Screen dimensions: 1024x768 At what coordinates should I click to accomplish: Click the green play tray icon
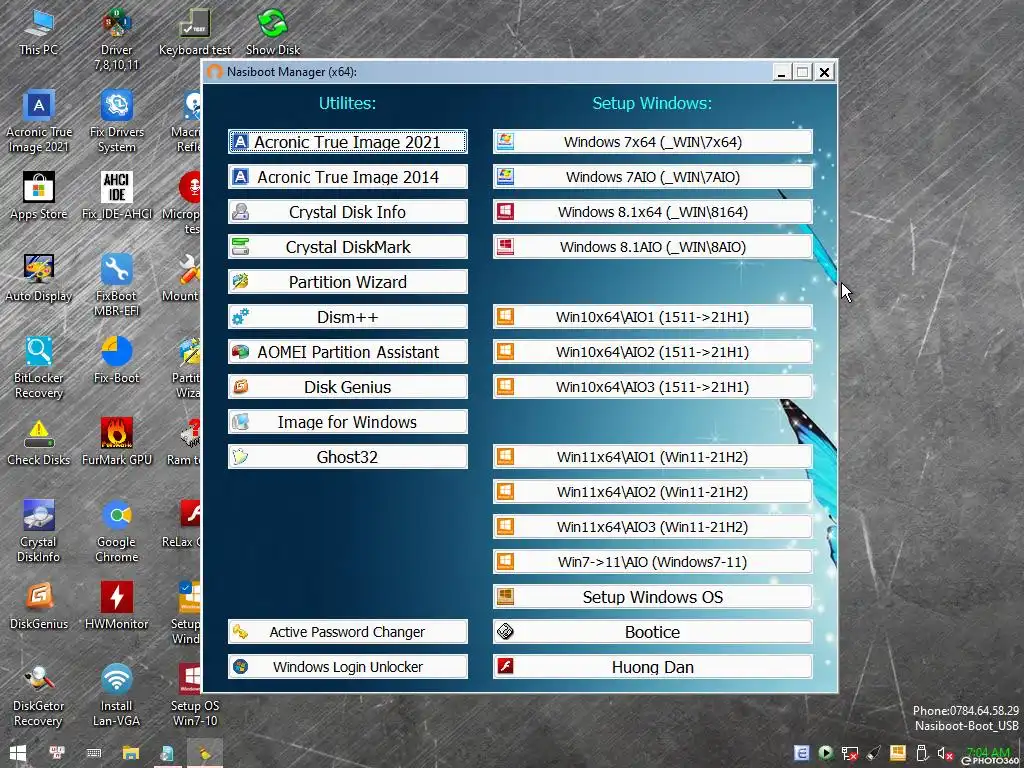click(x=825, y=754)
